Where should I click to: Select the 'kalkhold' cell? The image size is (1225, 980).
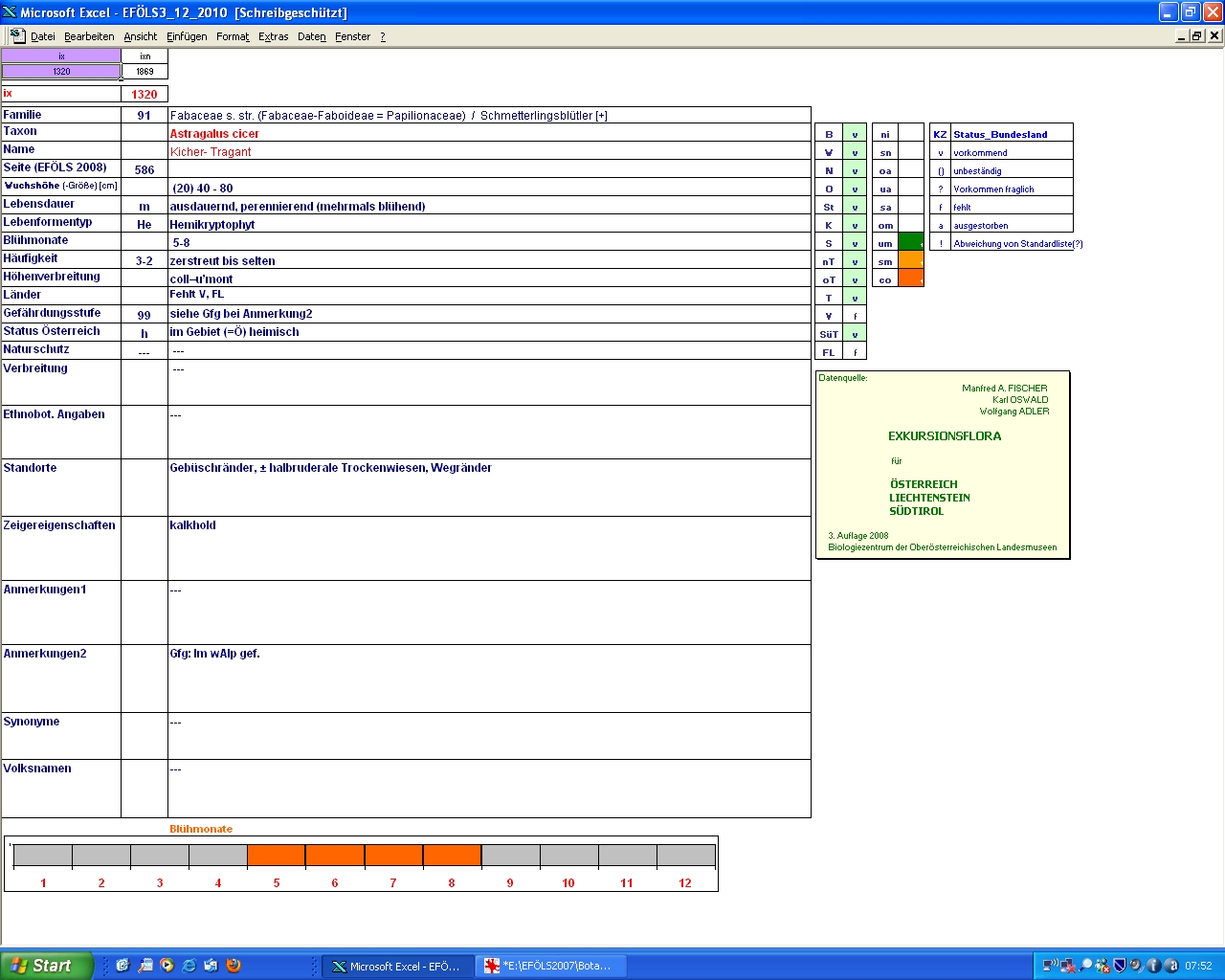point(489,548)
